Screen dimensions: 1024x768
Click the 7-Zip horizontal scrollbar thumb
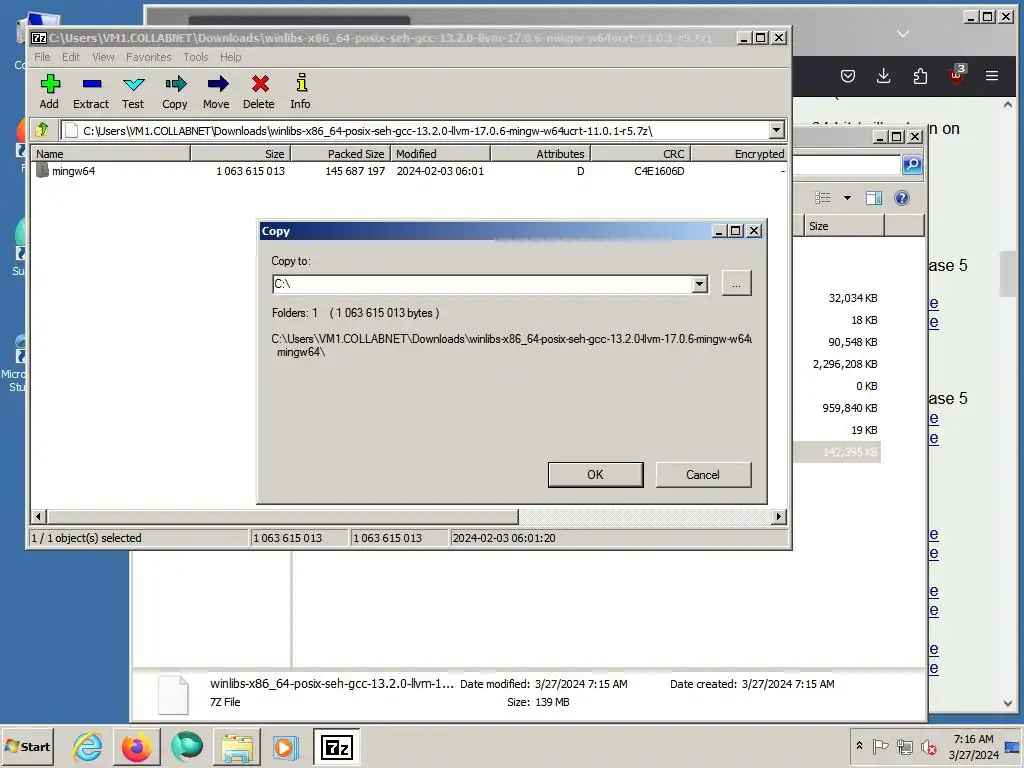(282, 517)
